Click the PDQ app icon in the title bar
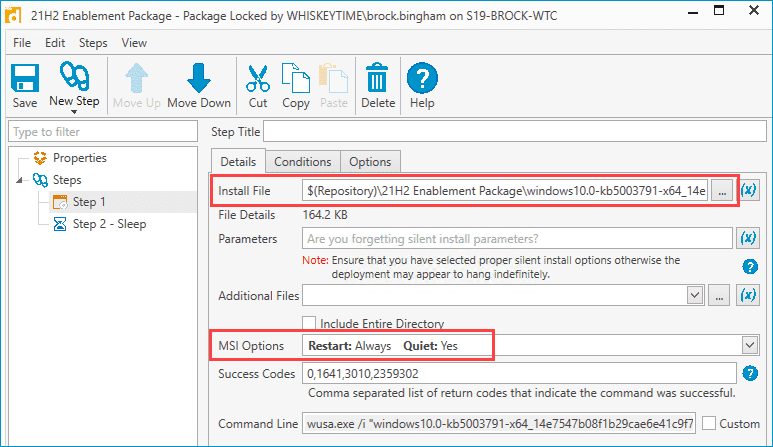The image size is (773, 447). [13, 15]
